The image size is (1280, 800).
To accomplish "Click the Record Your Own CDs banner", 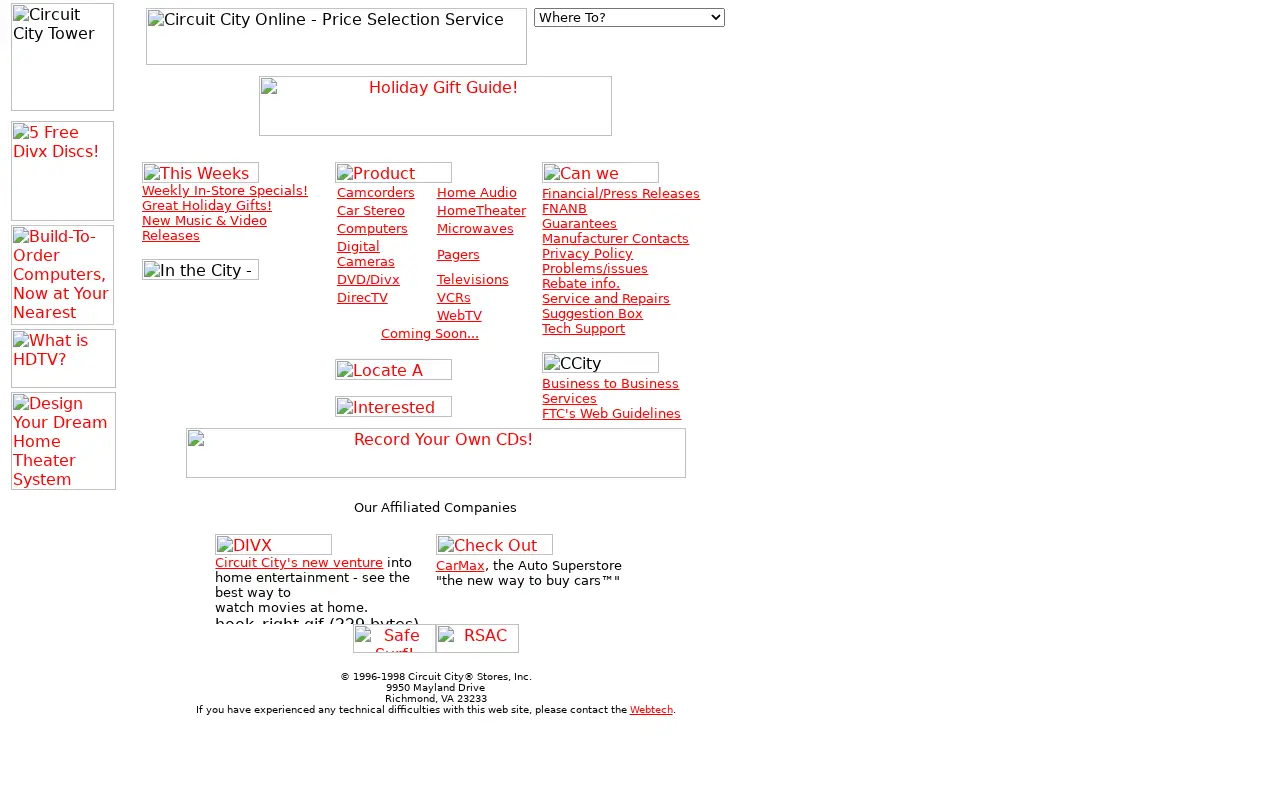I will pyautogui.click(x=436, y=453).
